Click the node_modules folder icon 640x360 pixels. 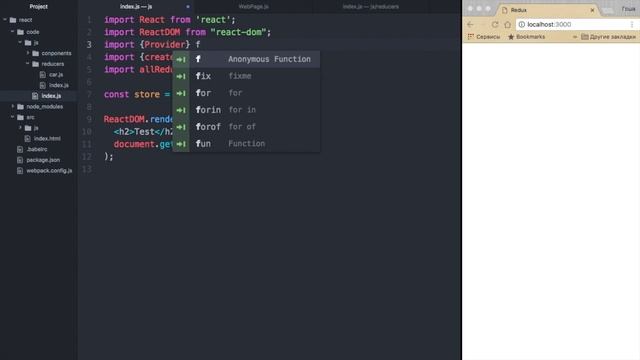(x=20, y=107)
